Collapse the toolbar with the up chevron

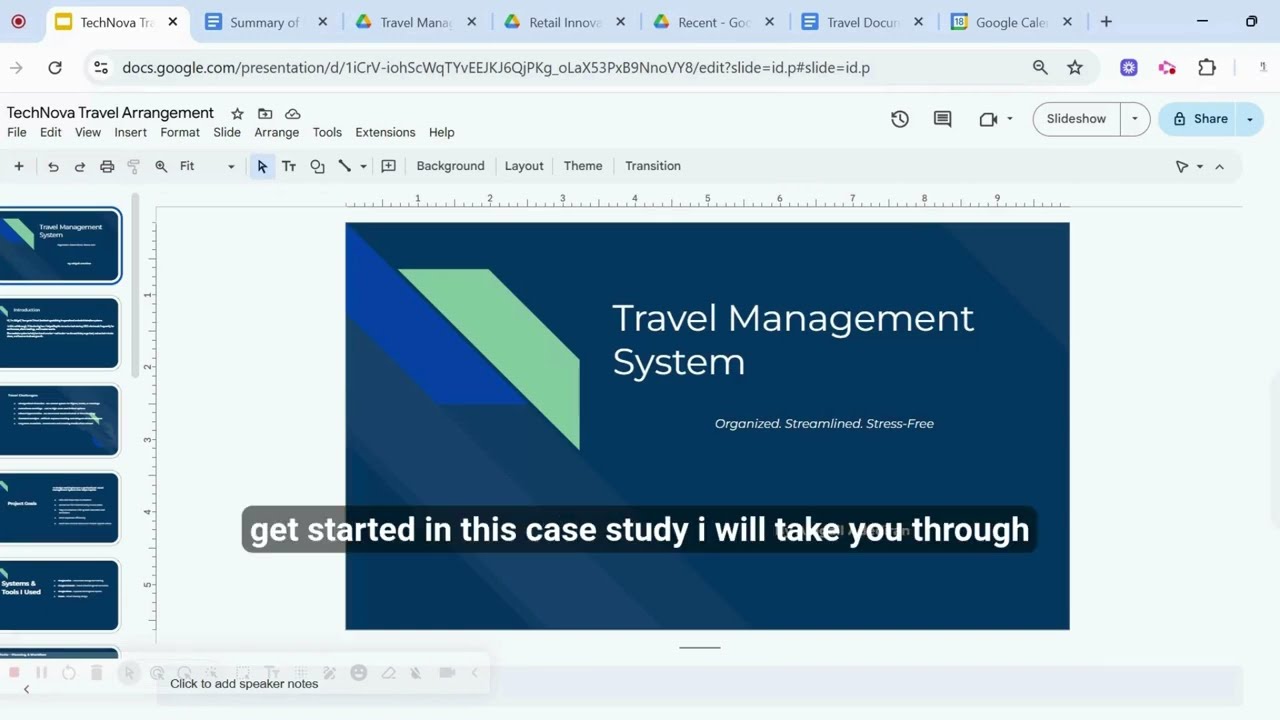(x=1219, y=166)
